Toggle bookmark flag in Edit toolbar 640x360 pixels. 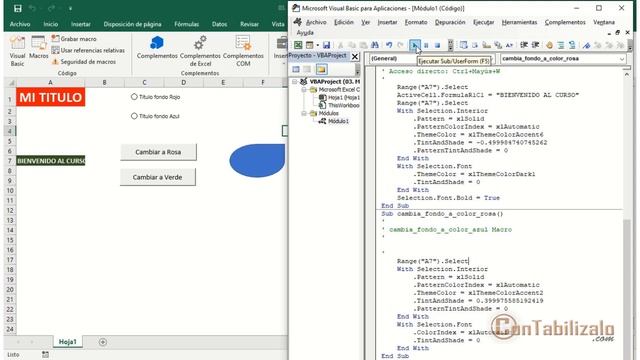587,45
